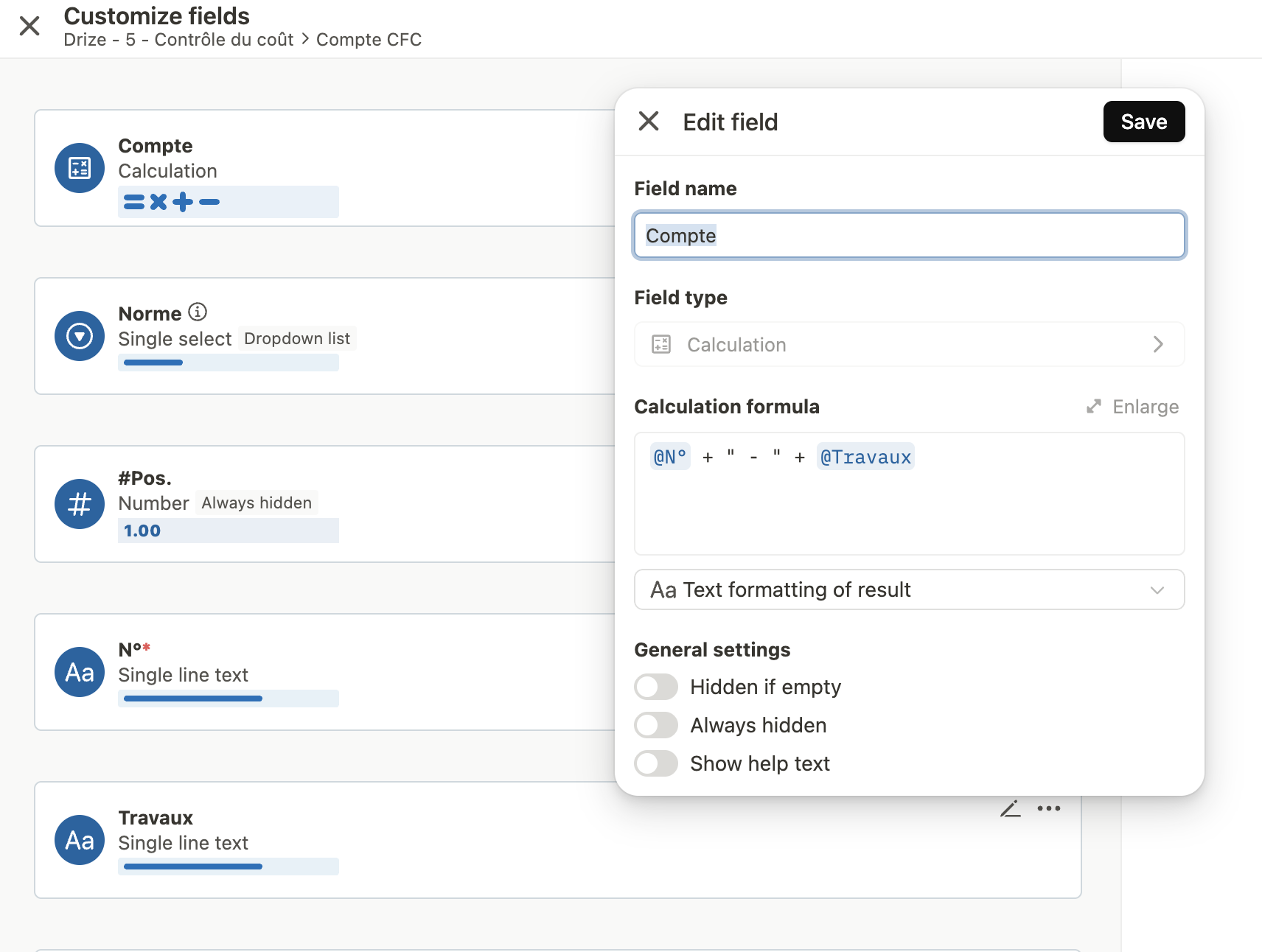Click the @N° reference in the formula
This screenshot has width=1262, height=952.
[670, 457]
